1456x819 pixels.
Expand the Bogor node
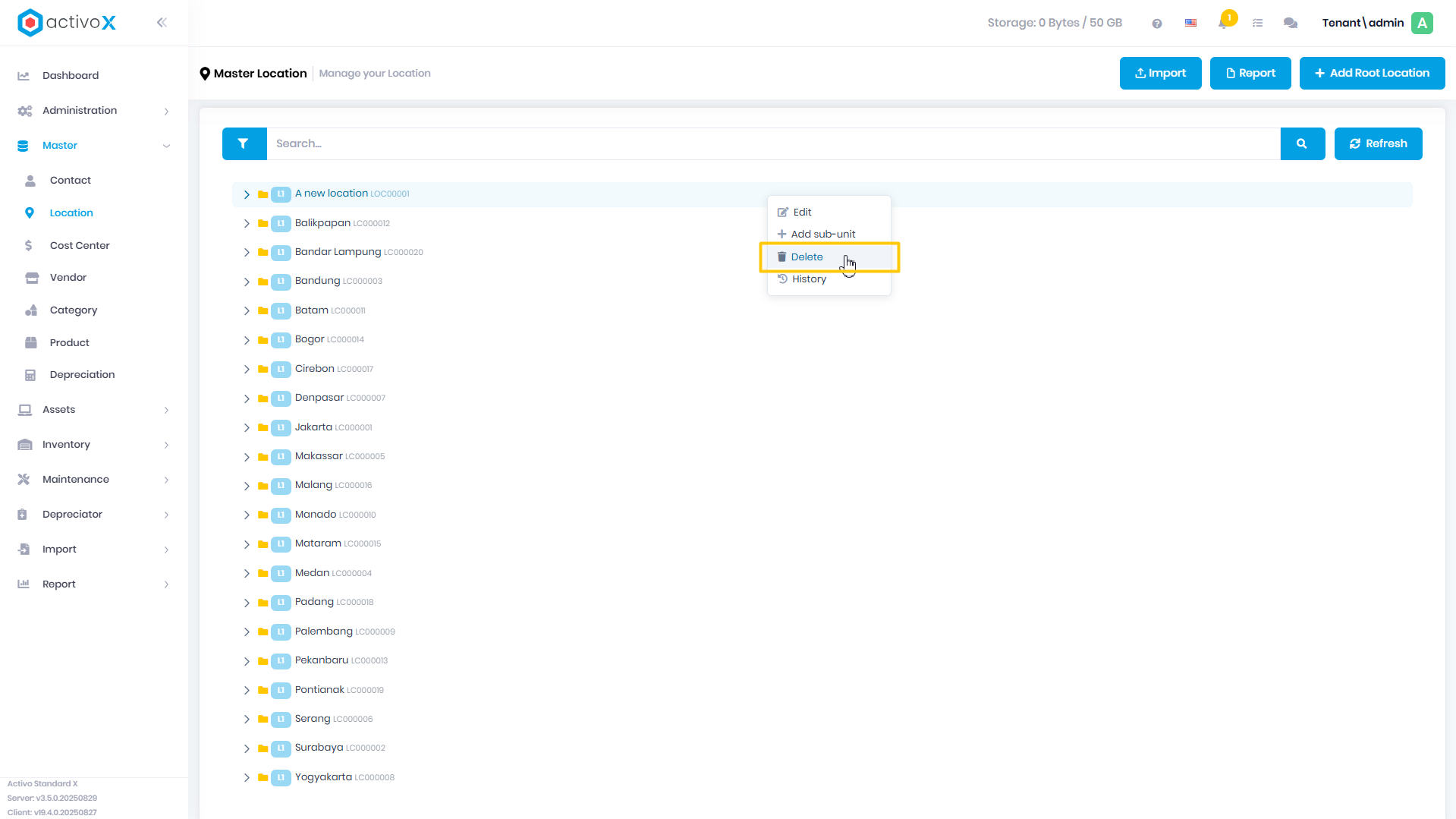247,341
